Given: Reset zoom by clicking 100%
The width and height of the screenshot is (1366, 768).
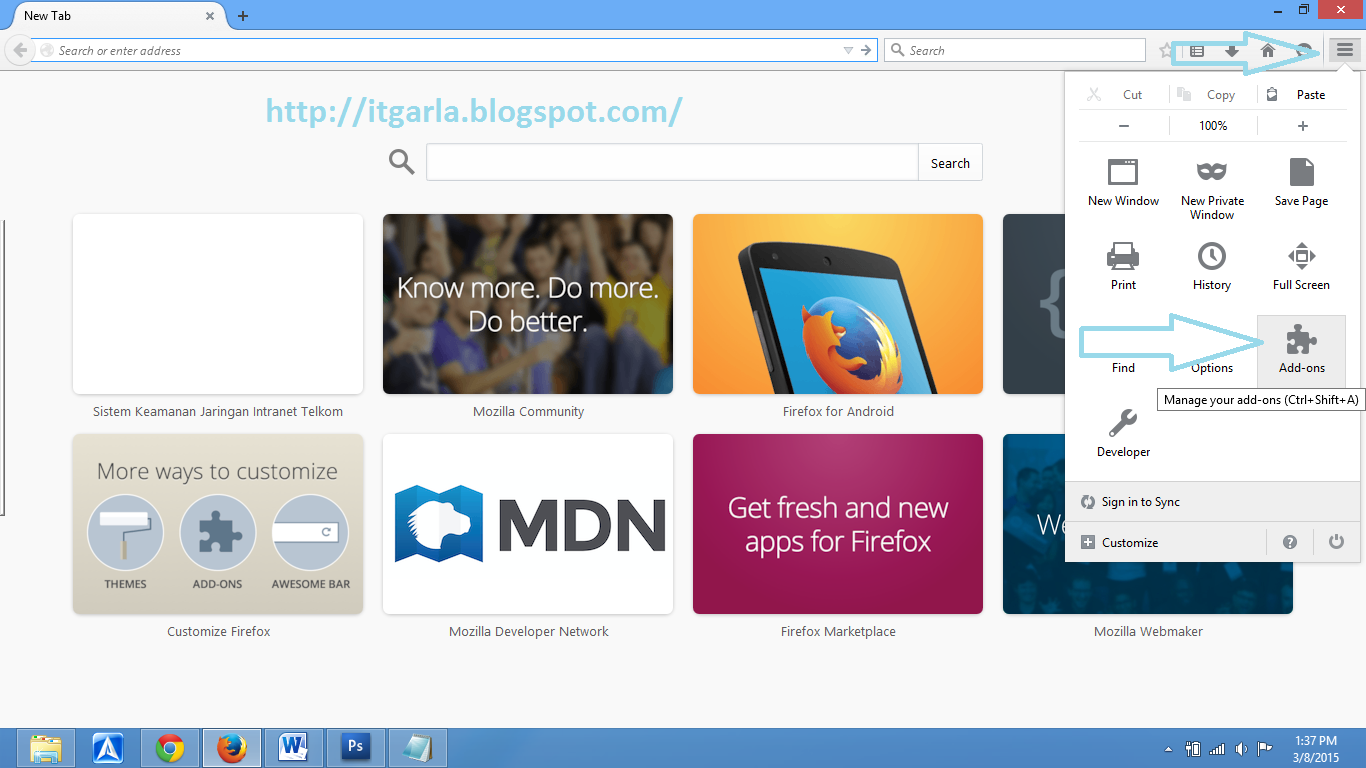Looking at the screenshot, I should tap(1213, 126).
